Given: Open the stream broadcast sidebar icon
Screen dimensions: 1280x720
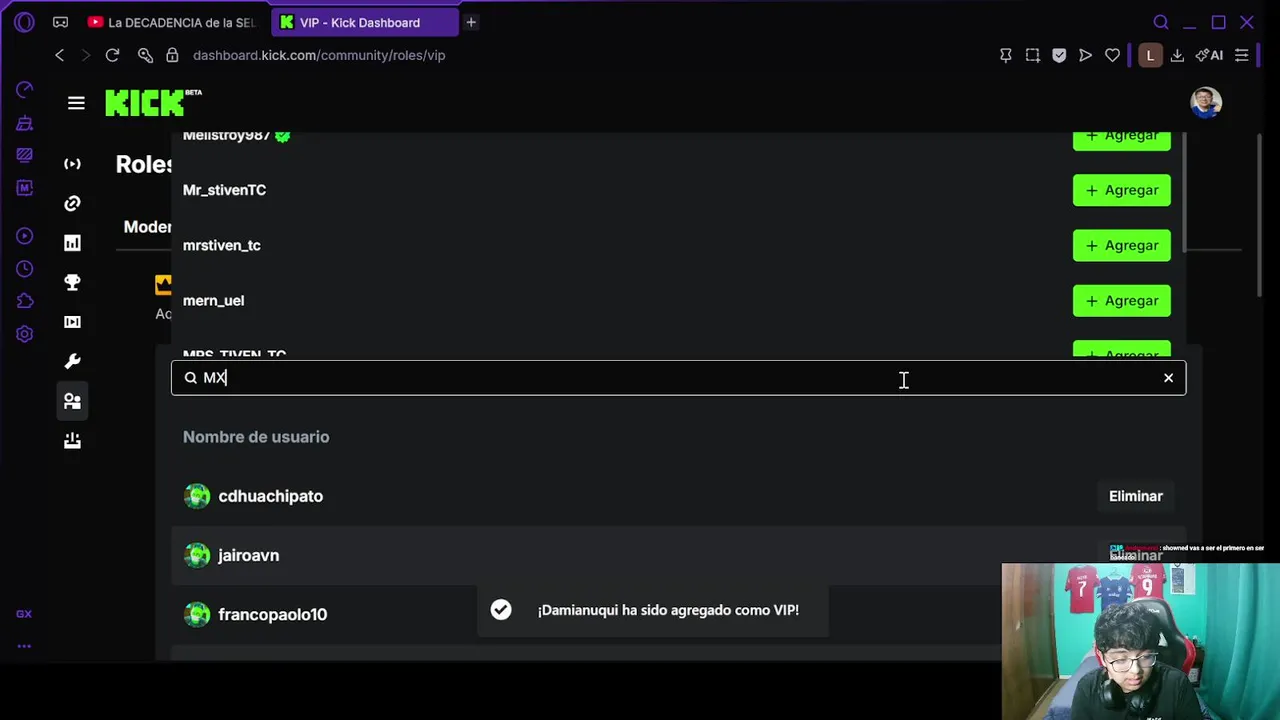Looking at the screenshot, I should [72, 164].
